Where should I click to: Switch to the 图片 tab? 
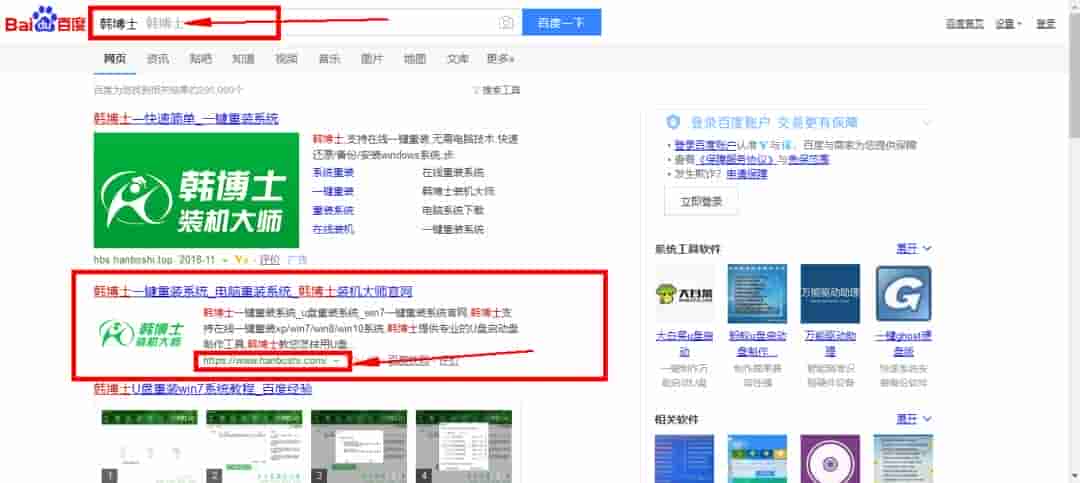click(x=371, y=59)
